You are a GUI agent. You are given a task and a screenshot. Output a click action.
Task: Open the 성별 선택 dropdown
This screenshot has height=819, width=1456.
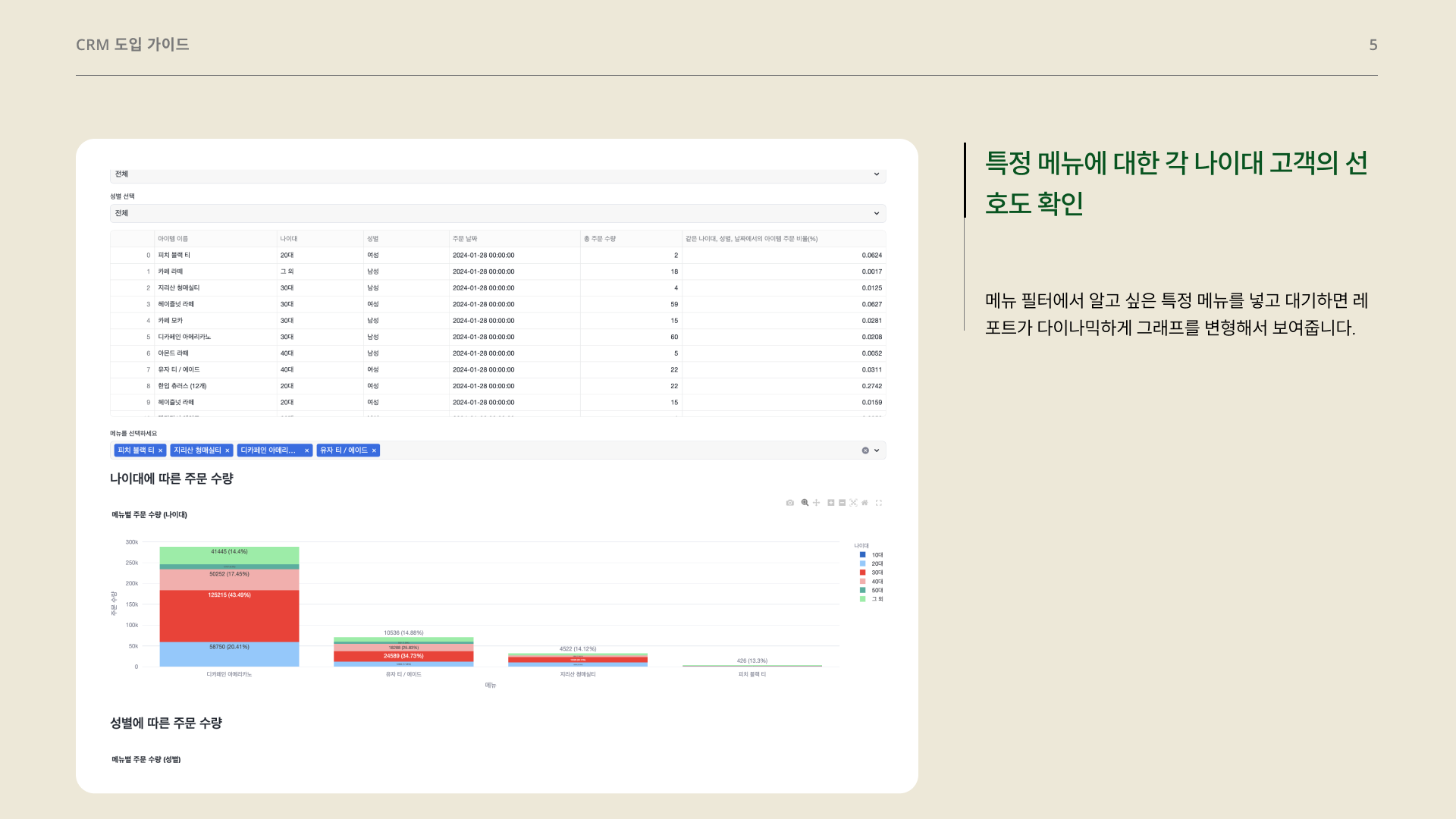(497, 213)
